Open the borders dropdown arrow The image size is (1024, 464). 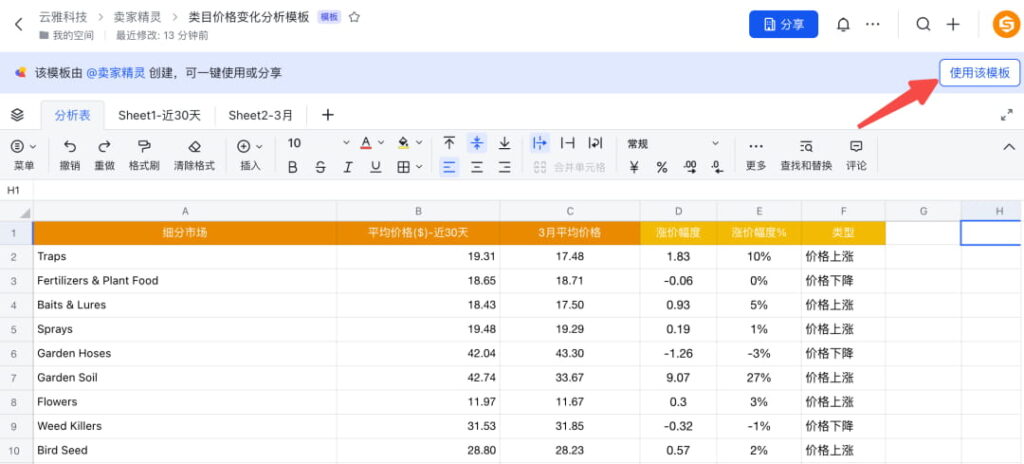(x=418, y=167)
